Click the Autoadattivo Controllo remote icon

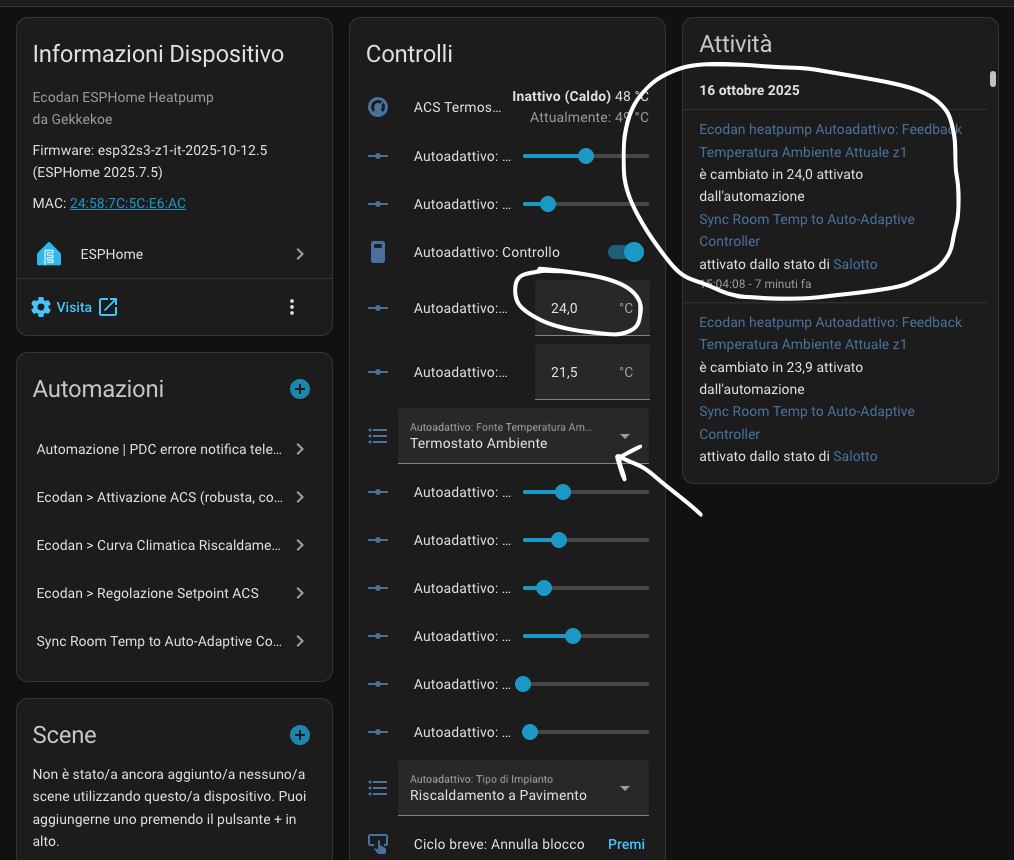[x=378, y=252]
